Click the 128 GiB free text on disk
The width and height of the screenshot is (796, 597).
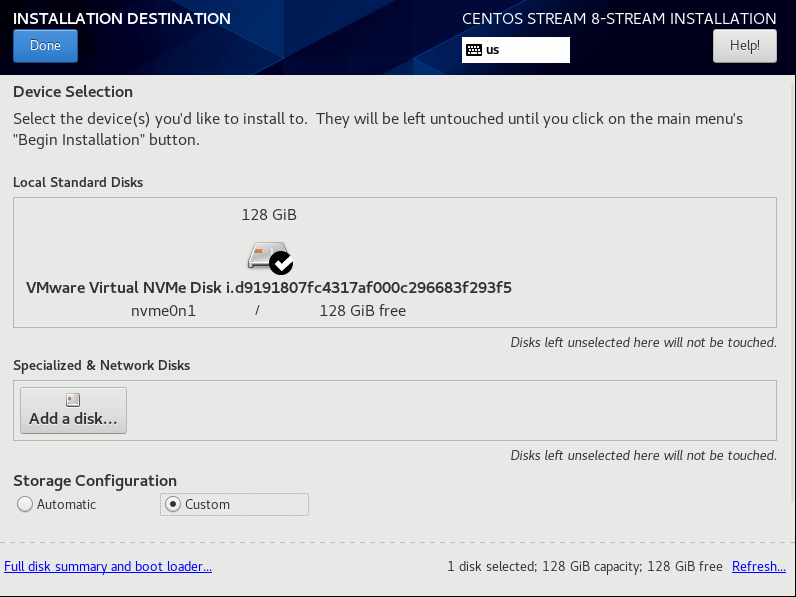[362, 311]
